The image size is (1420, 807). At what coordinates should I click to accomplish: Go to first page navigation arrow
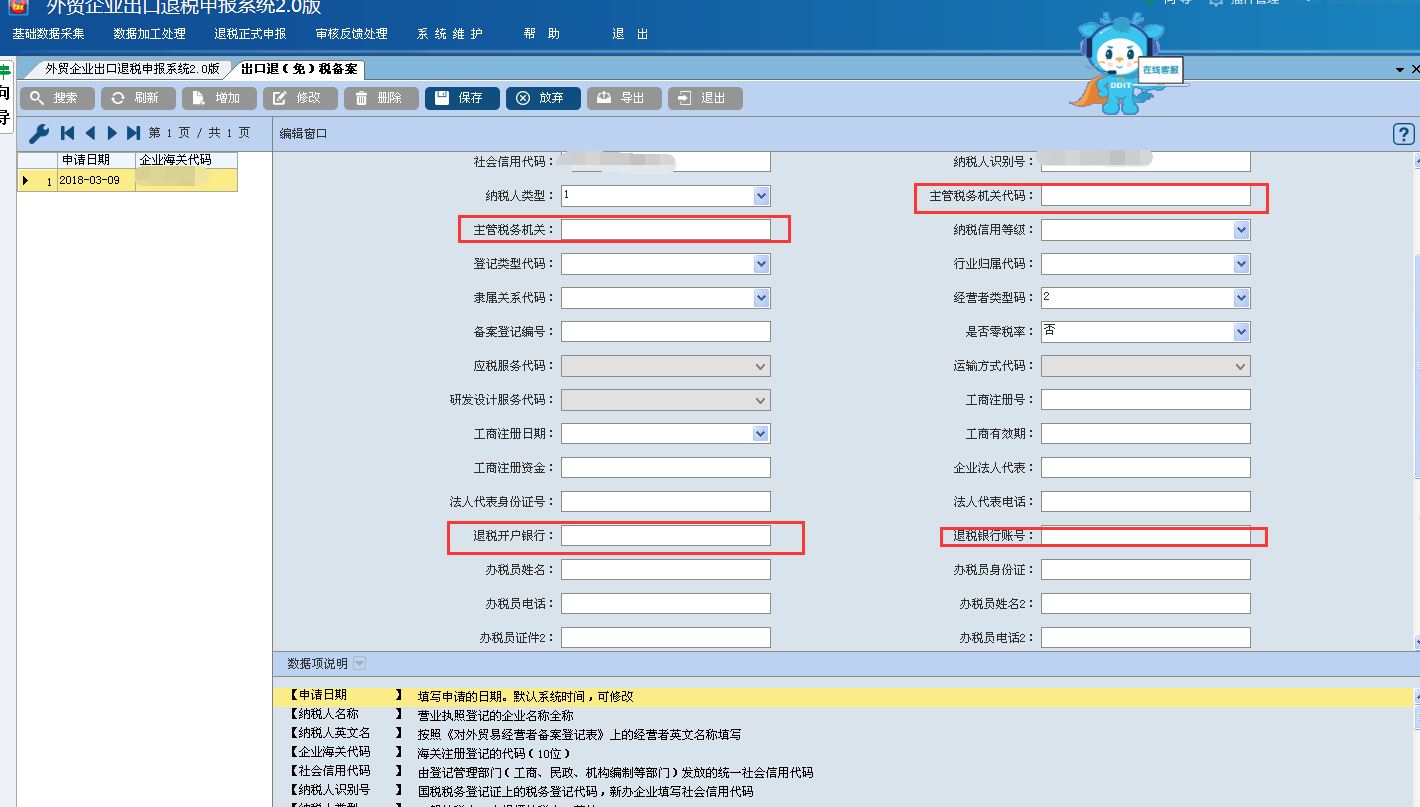tap(68, 133)
